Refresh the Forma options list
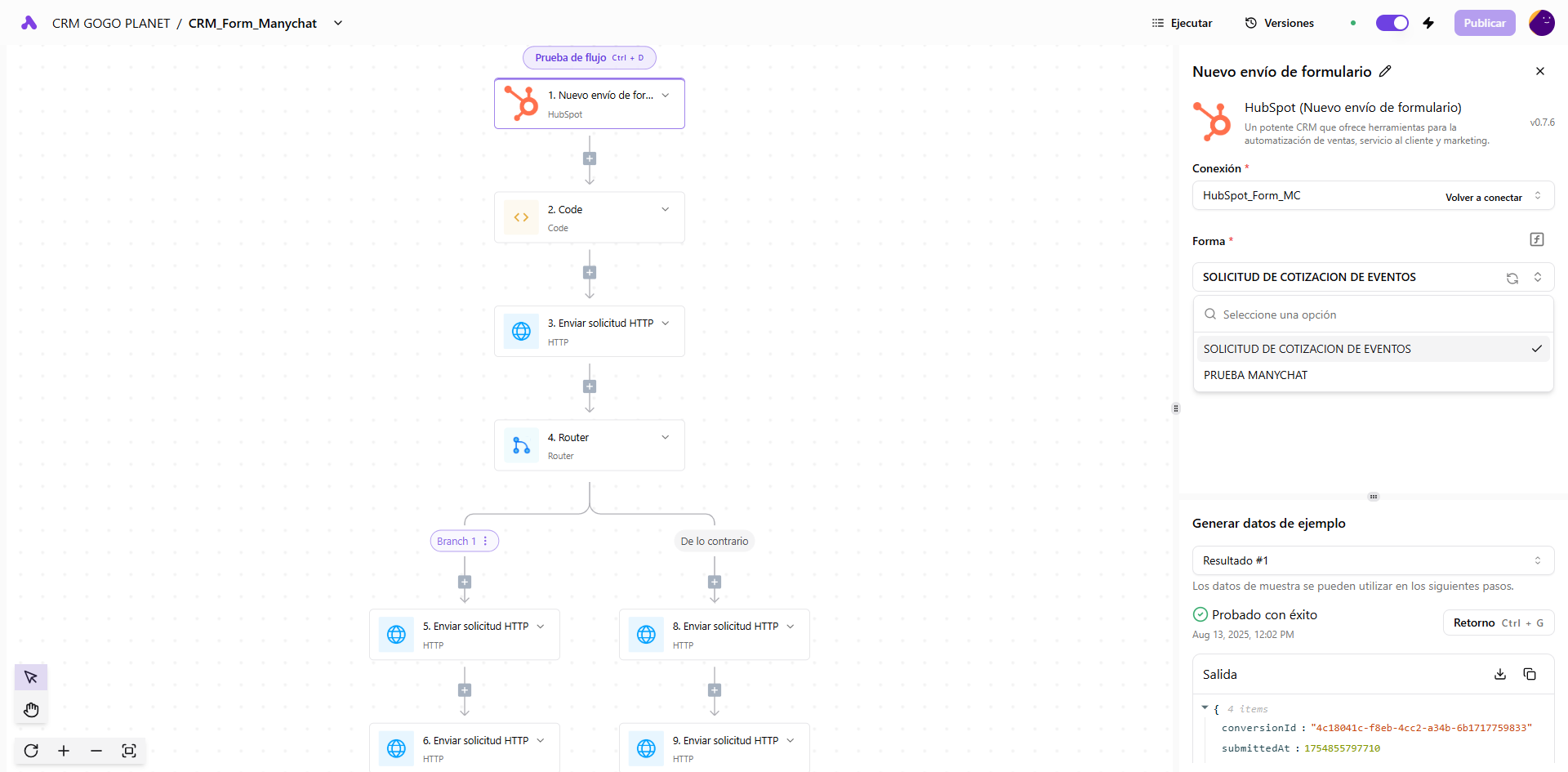The image size is (1568, 772). 1512,278
